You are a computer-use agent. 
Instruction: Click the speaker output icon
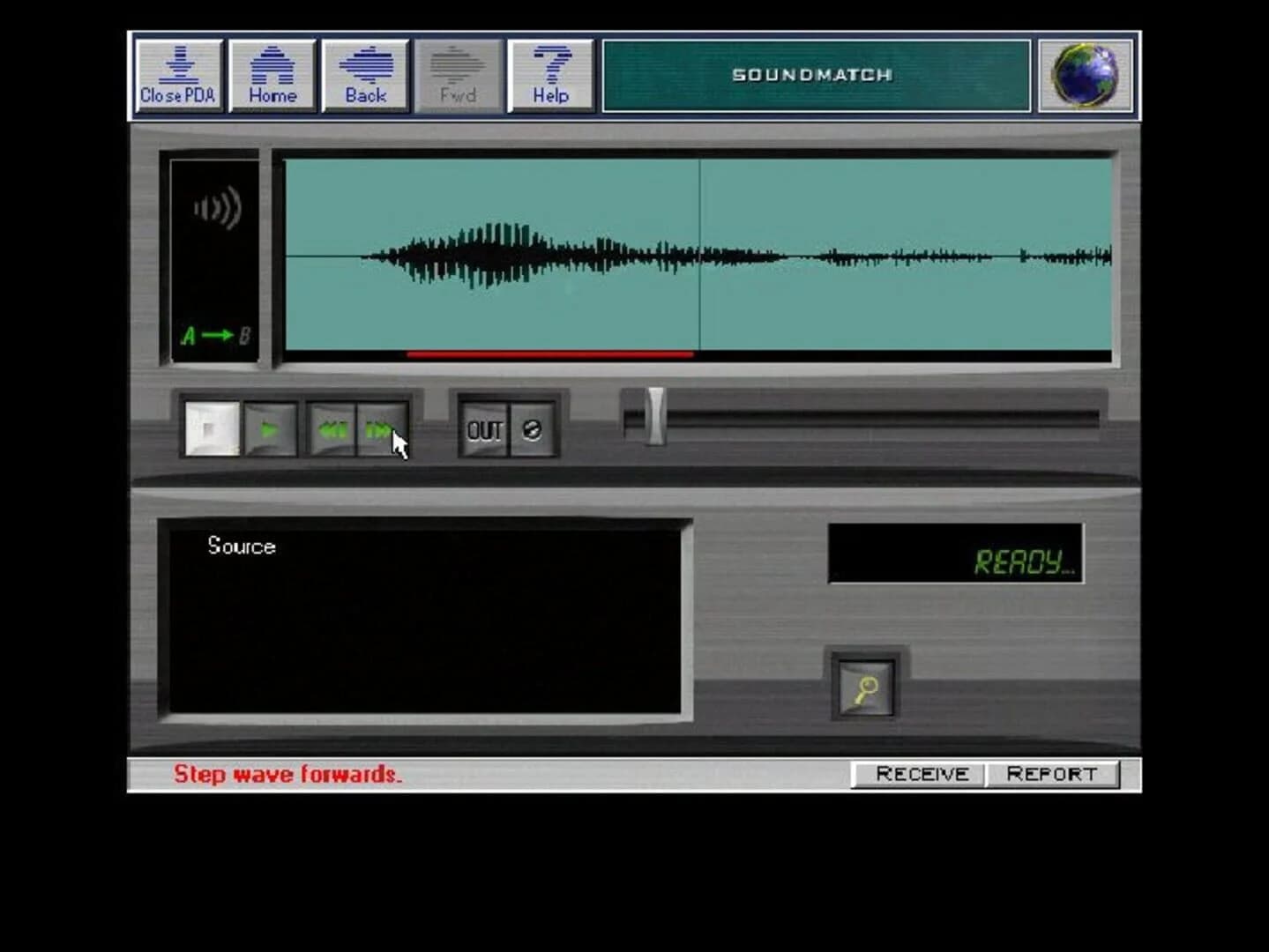click(217, 206)
